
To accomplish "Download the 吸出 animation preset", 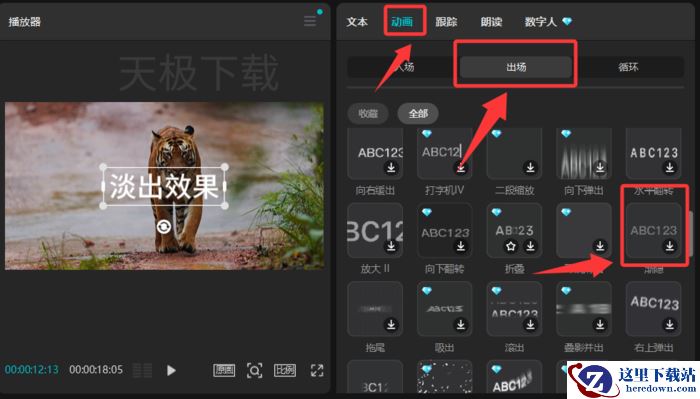I will (460, 324).
